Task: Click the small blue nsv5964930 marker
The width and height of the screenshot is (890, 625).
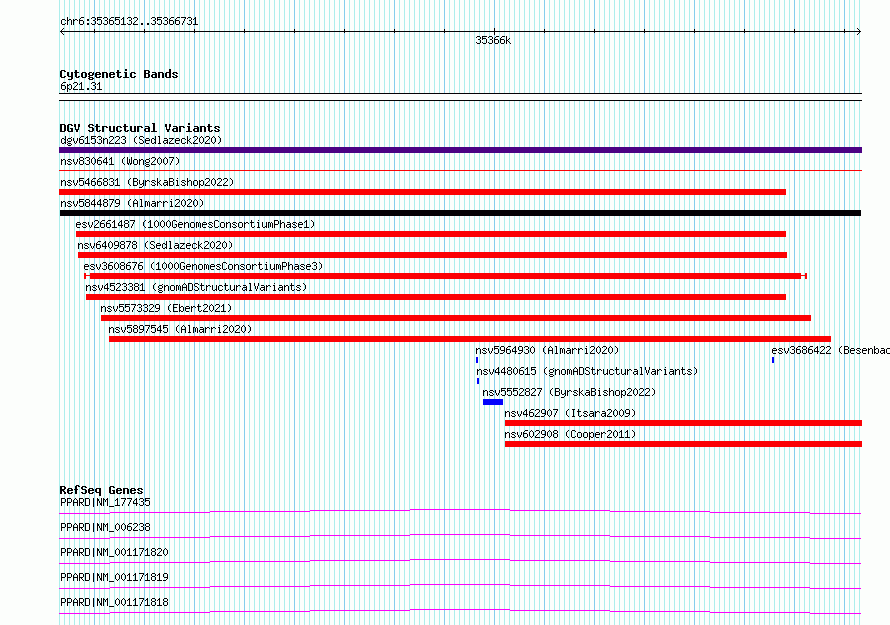Action: (477, 360)
